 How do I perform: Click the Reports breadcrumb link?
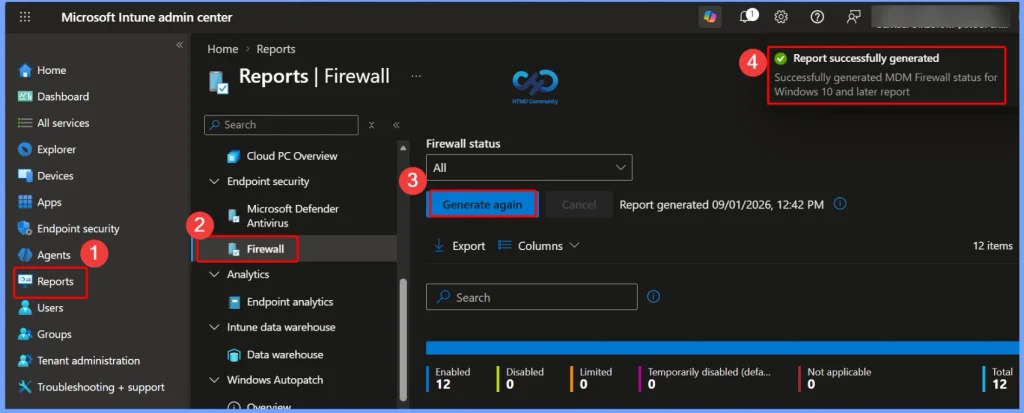(276, 49)
